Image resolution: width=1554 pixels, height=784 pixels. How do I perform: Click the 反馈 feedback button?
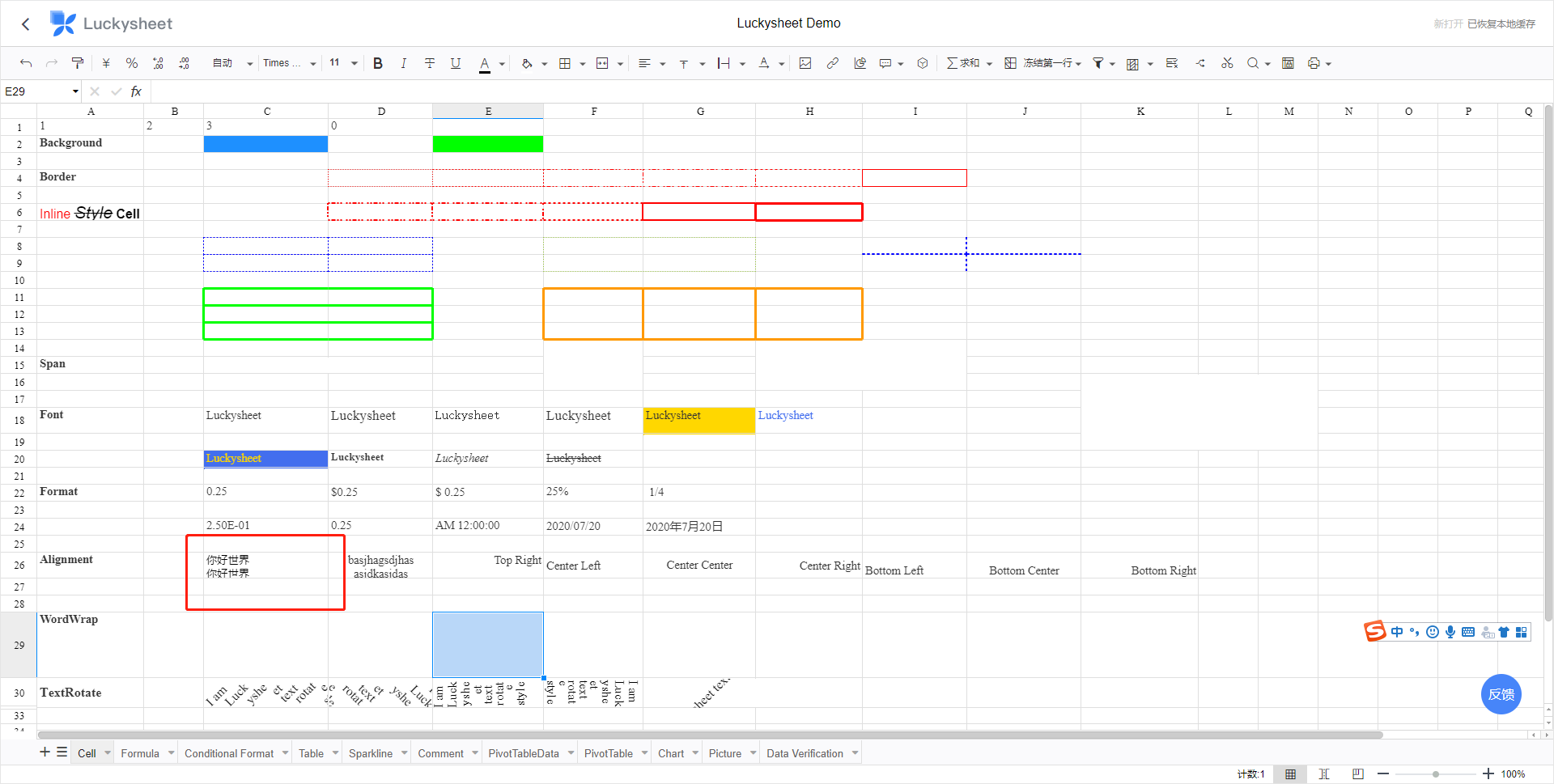pyautogui.click(x=1501, y=694)
